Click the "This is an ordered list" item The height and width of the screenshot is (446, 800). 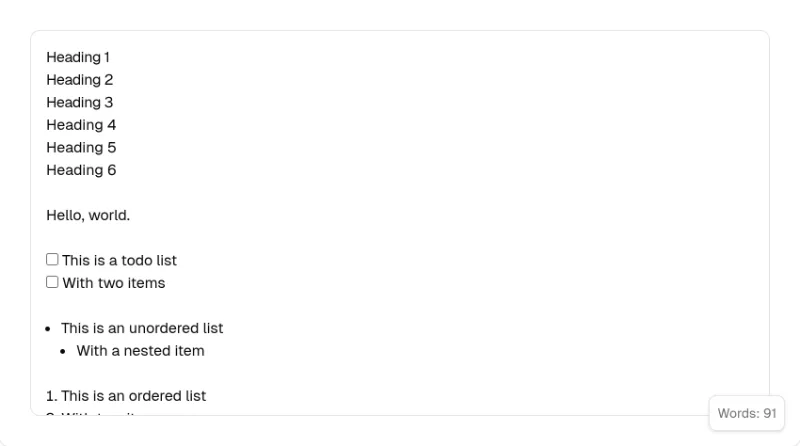133,396
